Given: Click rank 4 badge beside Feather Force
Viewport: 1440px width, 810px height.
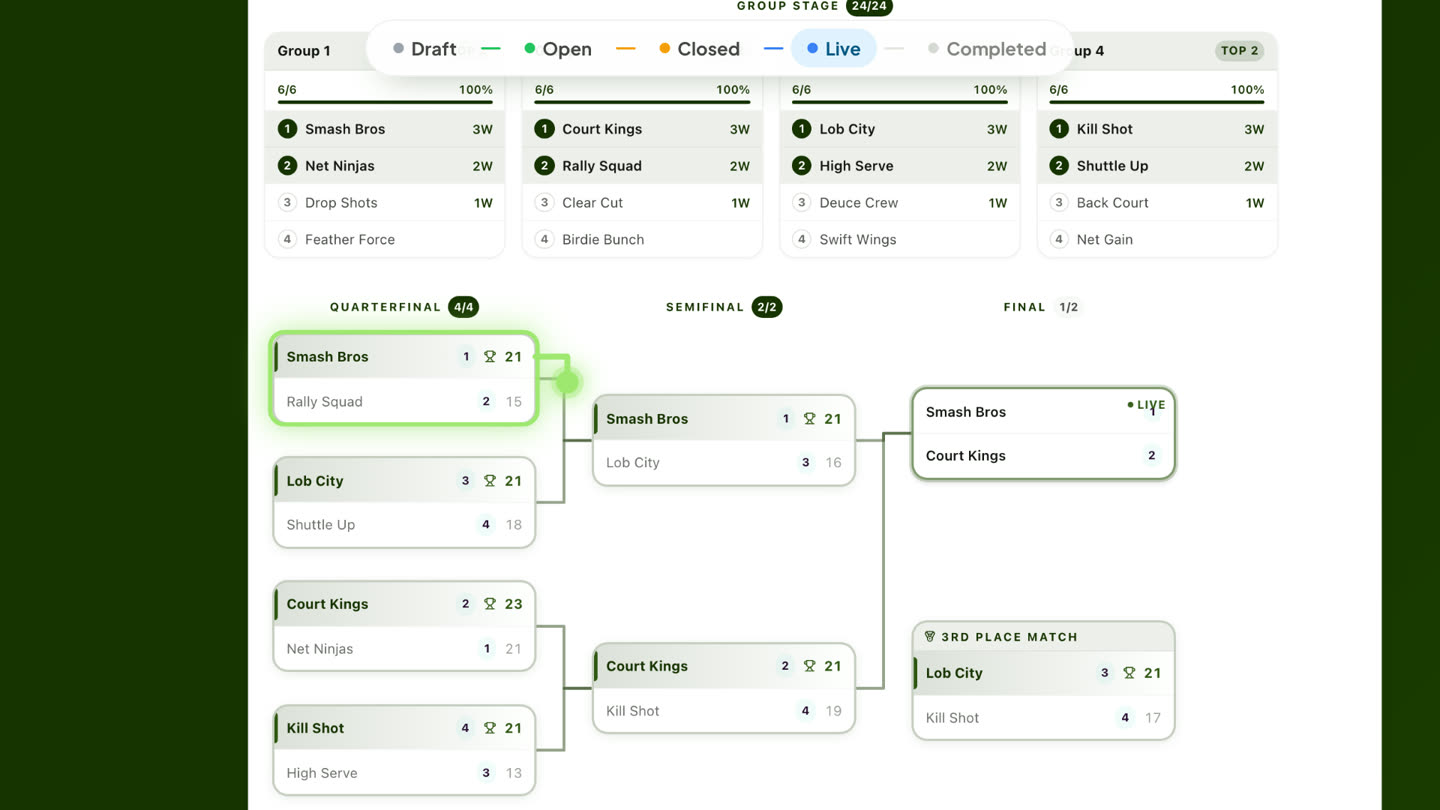Looking at the screenshot, I should pos(287,239).
